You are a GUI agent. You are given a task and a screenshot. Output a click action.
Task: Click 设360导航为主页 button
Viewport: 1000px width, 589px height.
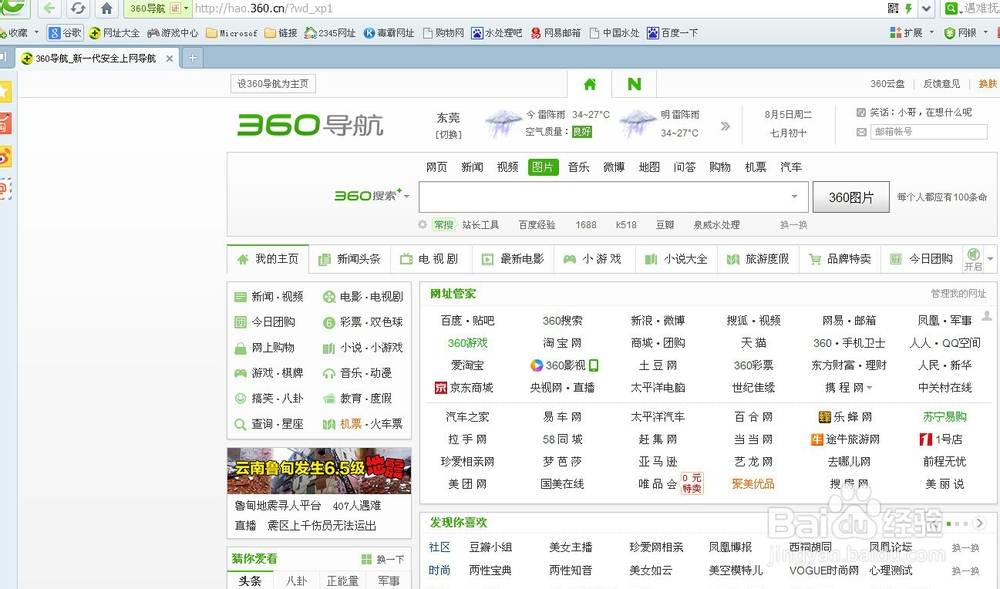(273, 84)
